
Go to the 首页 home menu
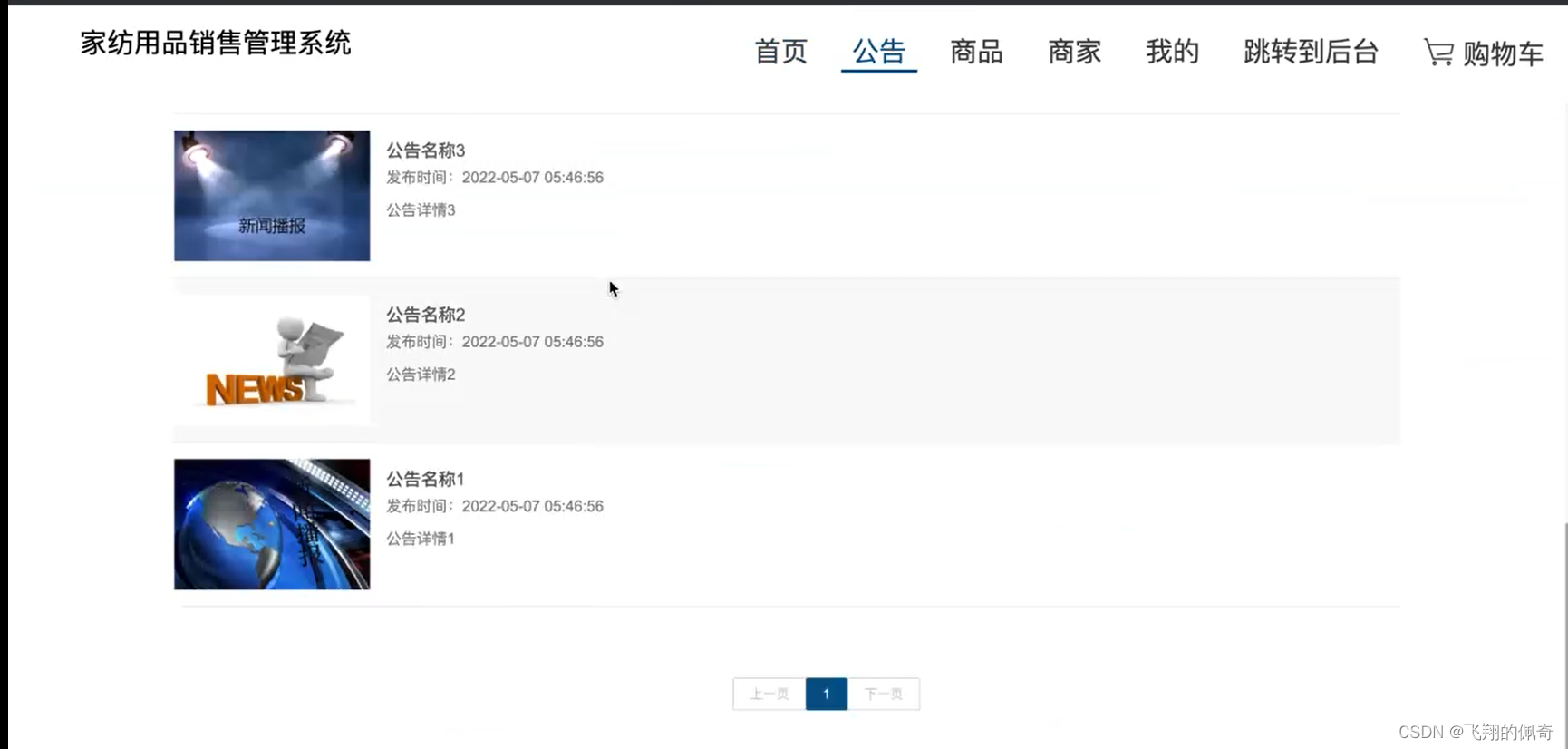pos(780,52)
